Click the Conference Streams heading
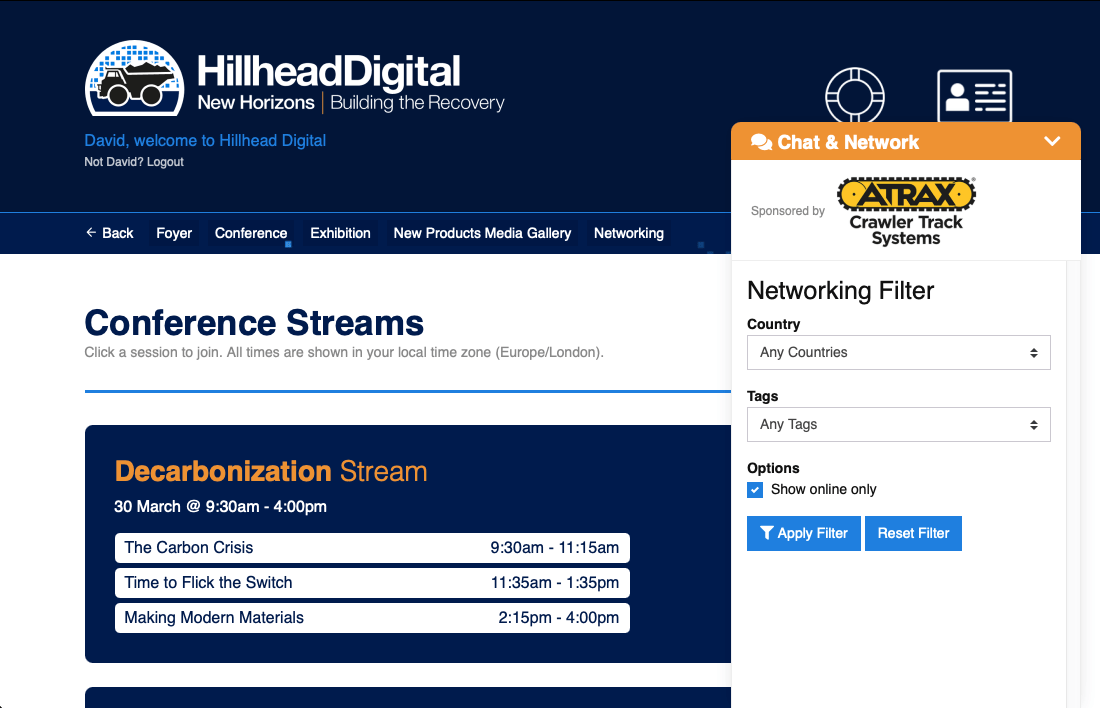Screen dimensions: 1100x708 [x=254, y=323]
